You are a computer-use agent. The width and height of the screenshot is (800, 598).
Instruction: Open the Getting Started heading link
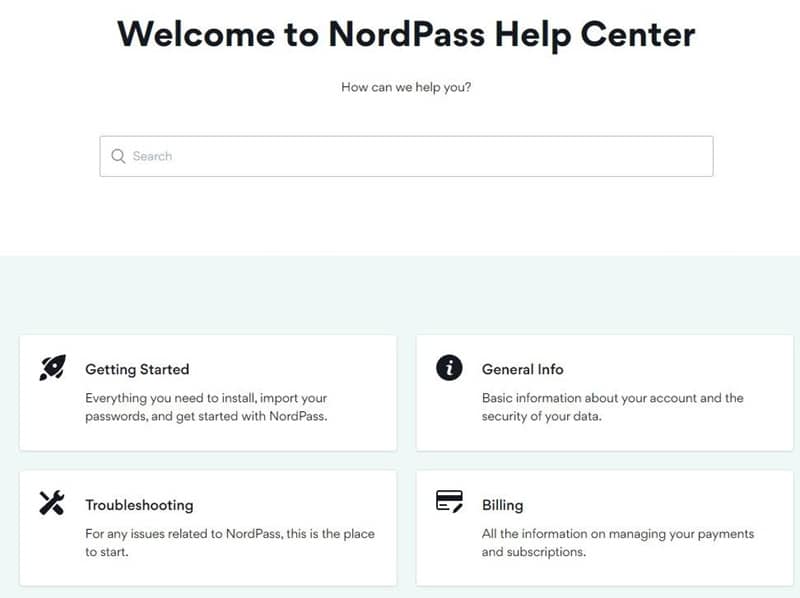137,369
